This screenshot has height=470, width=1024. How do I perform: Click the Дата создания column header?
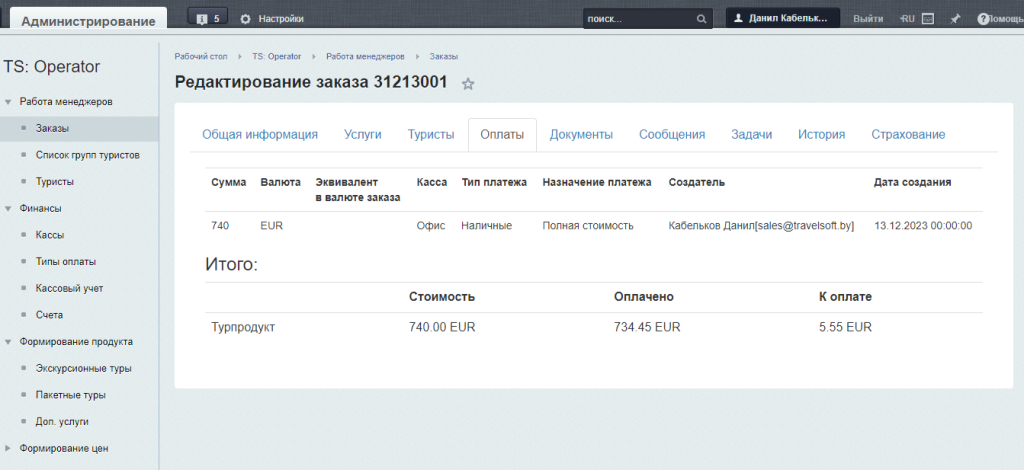pos(912,183)
